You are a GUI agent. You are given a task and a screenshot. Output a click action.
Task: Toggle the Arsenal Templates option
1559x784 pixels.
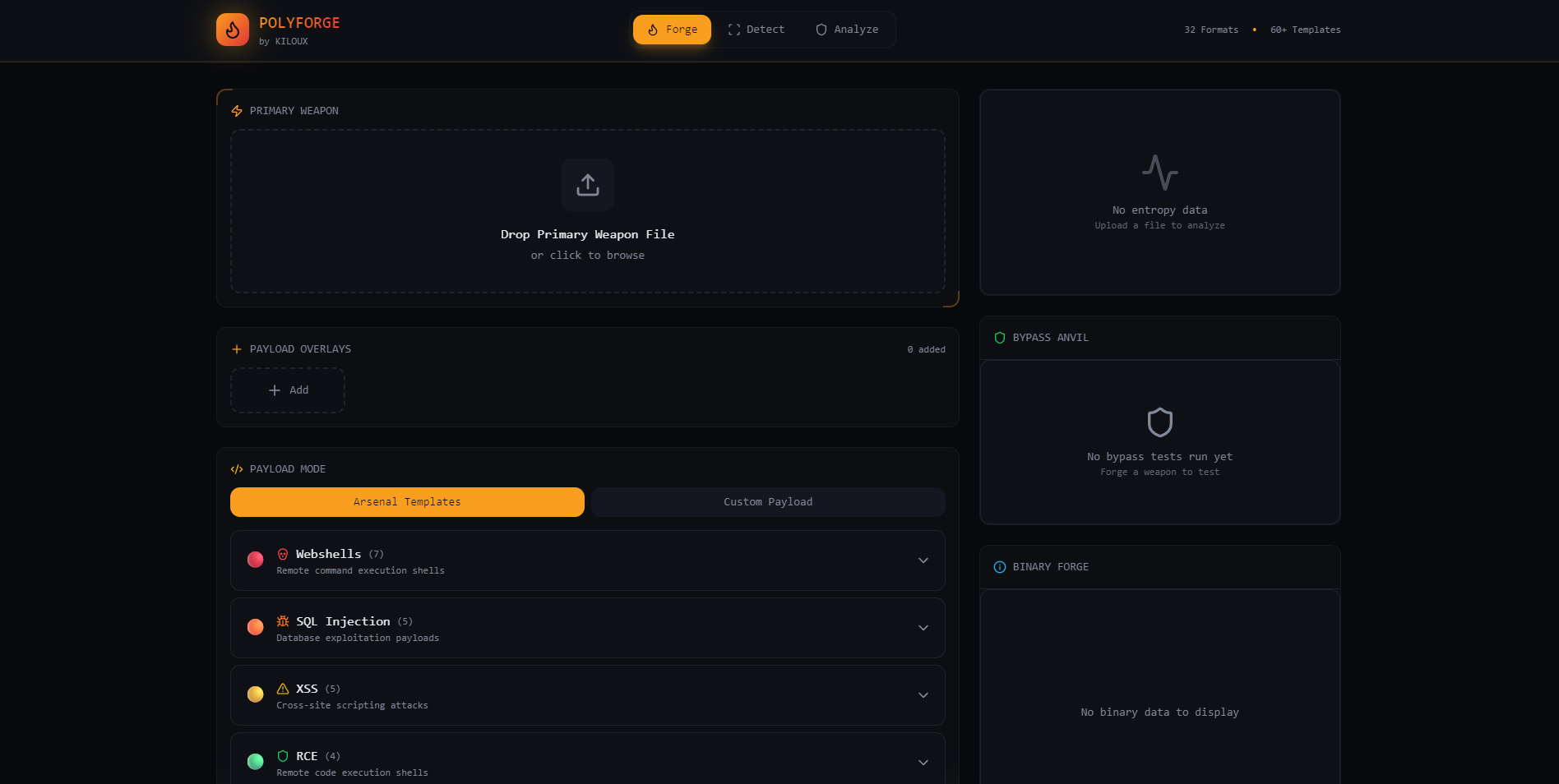coord(406,501)
